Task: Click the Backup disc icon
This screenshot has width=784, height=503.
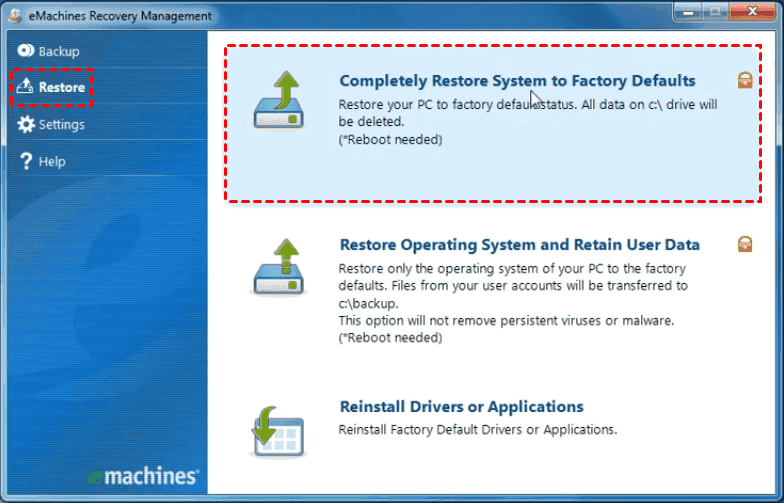Action: (x=26, y=50)
